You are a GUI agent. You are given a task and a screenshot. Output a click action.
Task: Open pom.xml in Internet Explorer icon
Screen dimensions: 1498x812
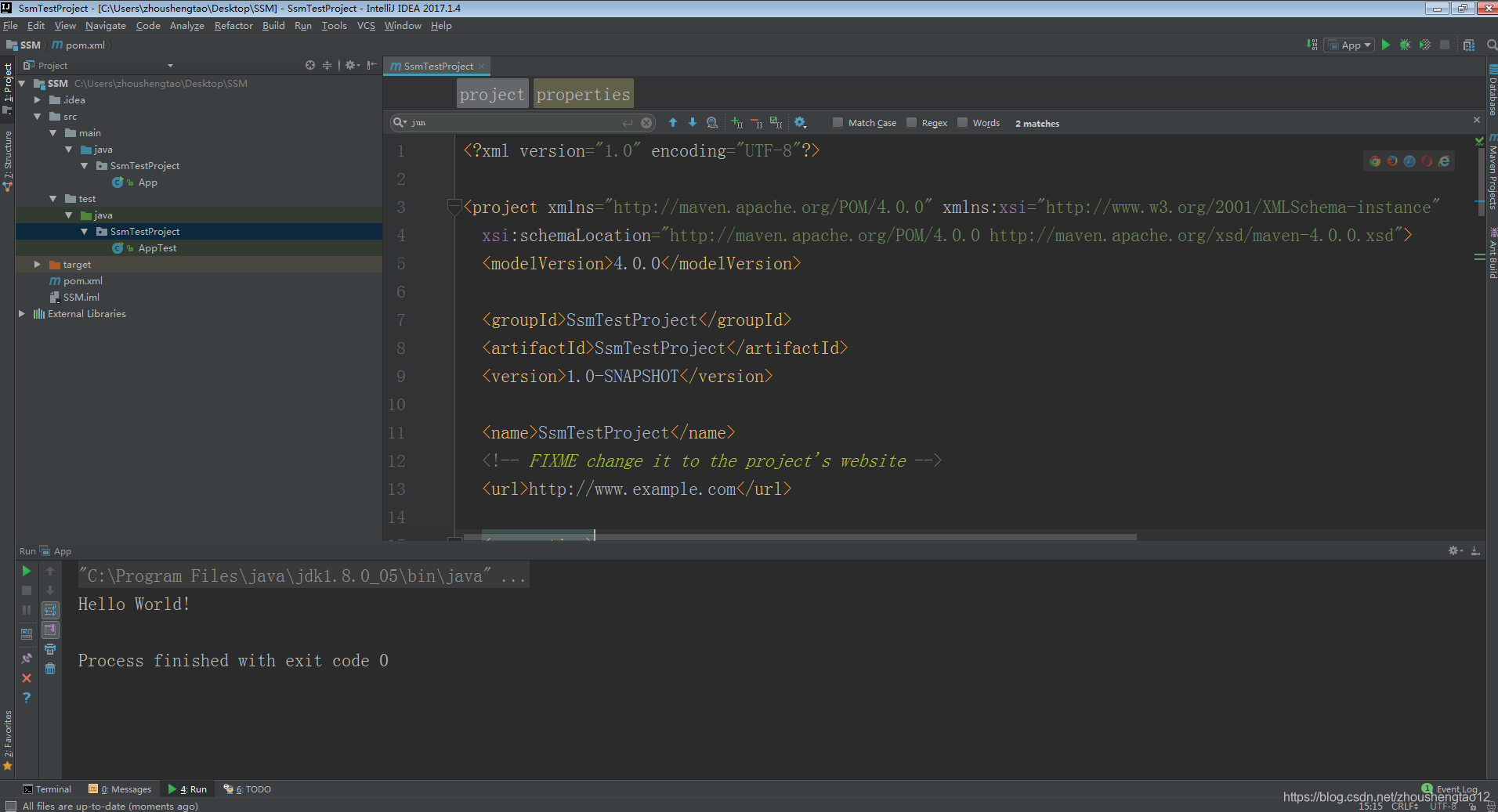(1444, 161)
